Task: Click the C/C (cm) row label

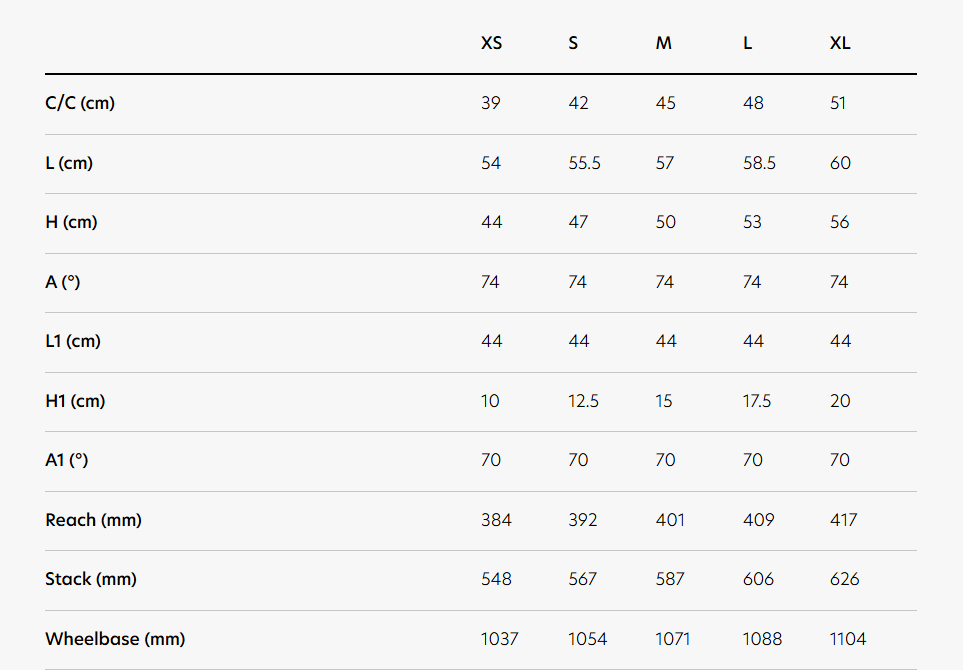Action: pyautogui.click(x=80, y=103)
